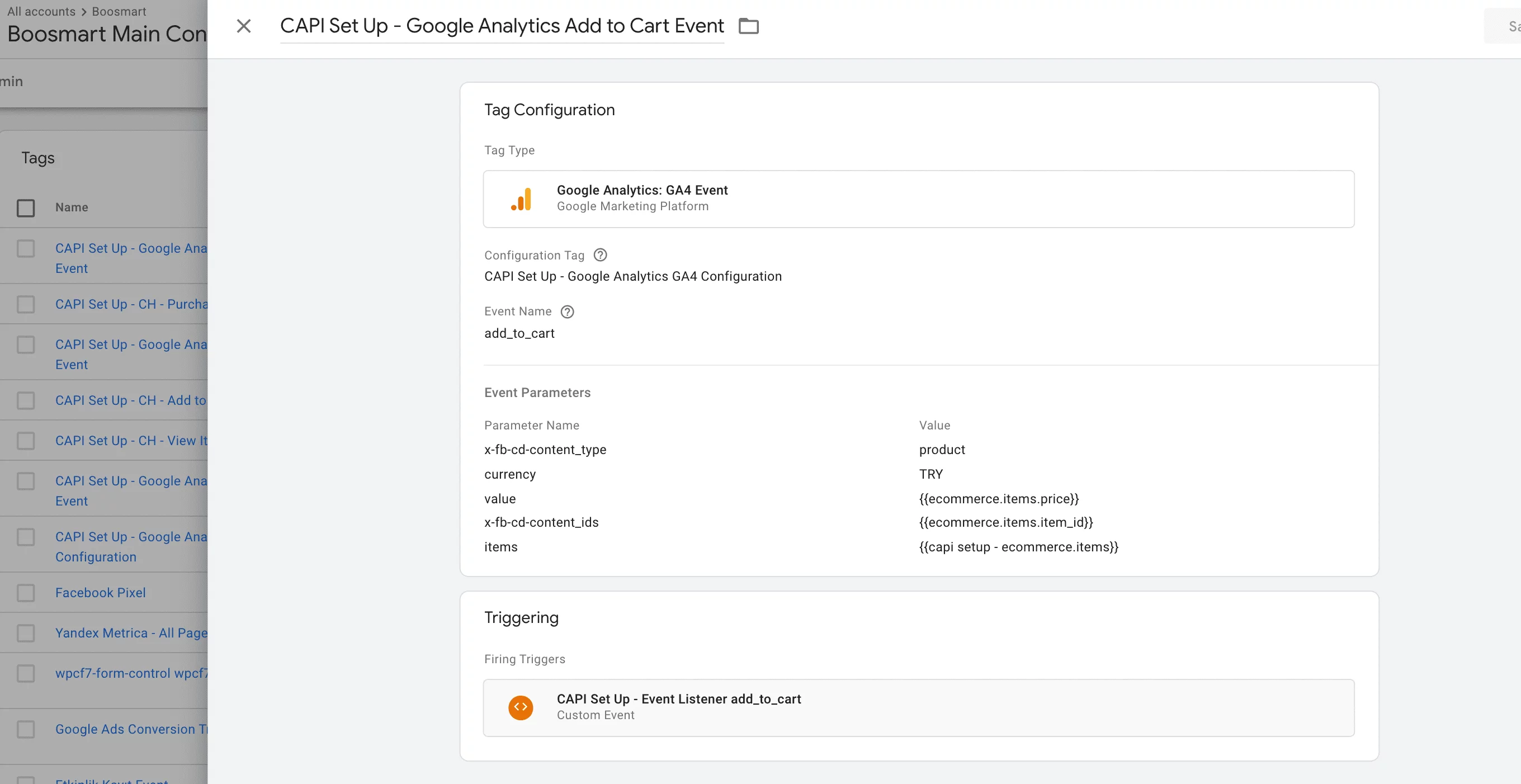Click the x-fb-cd-content_type parameter name
The image size is (1521, 784).
(x=545, y=450)
